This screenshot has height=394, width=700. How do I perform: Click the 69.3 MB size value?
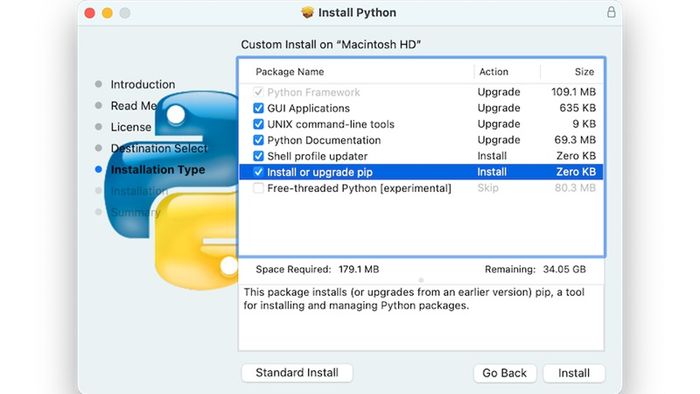click(575, 140)
